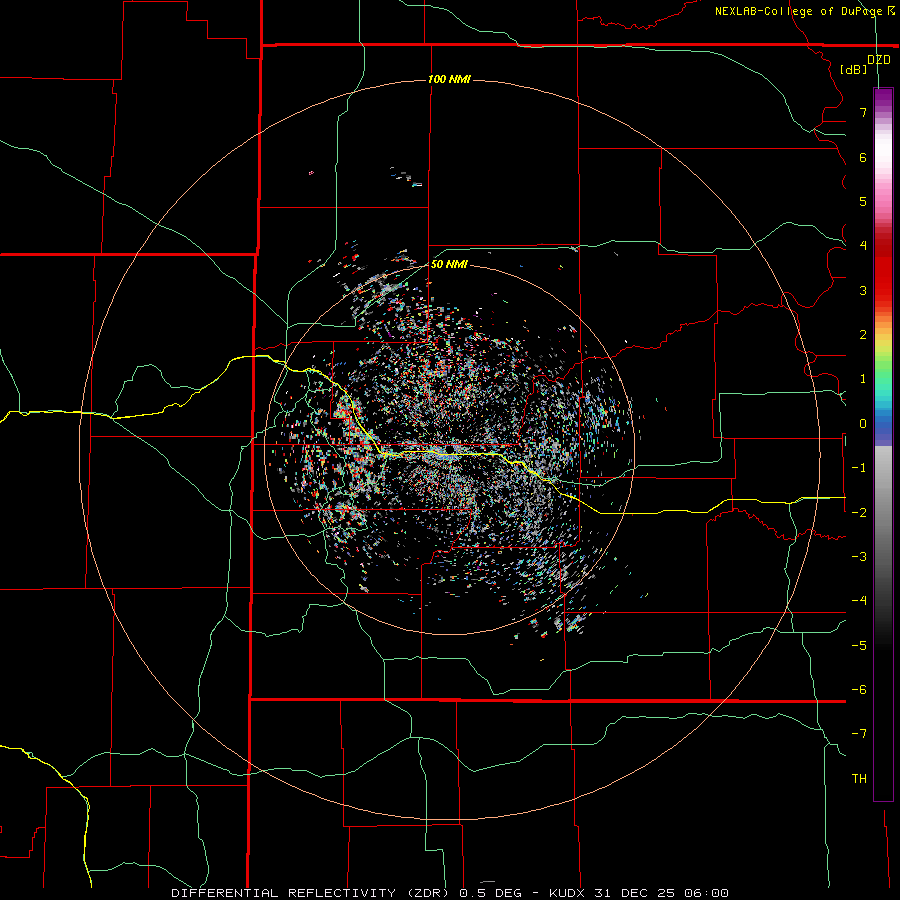Click the '4' value on the color scale

(x=863, y=245)
